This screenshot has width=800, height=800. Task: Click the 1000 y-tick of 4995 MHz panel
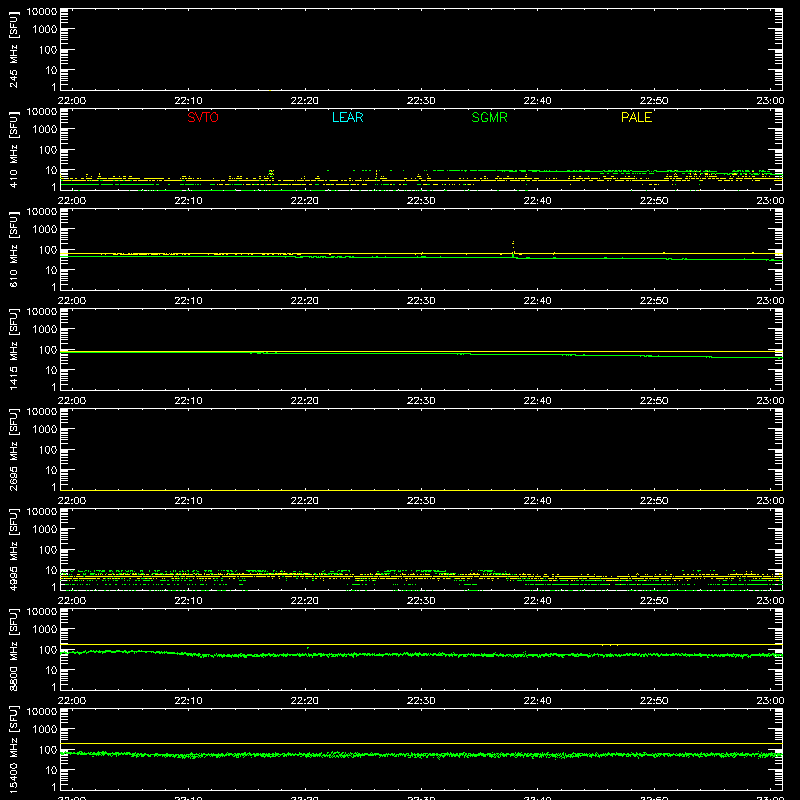point(45,530)
